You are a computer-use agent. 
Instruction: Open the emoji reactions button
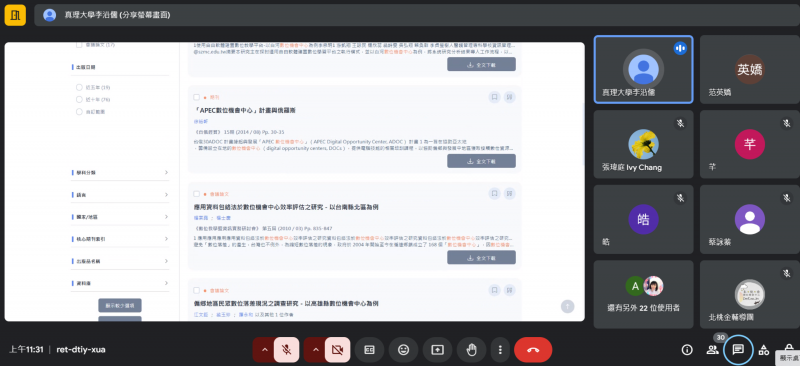[x=404, y=350]
